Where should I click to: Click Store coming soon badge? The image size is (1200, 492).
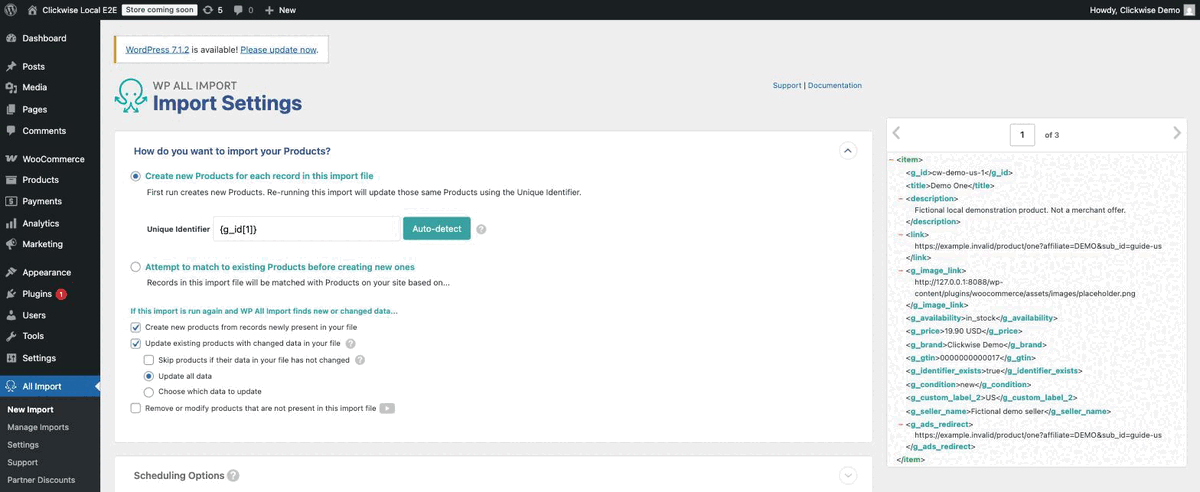coord(158,10)
